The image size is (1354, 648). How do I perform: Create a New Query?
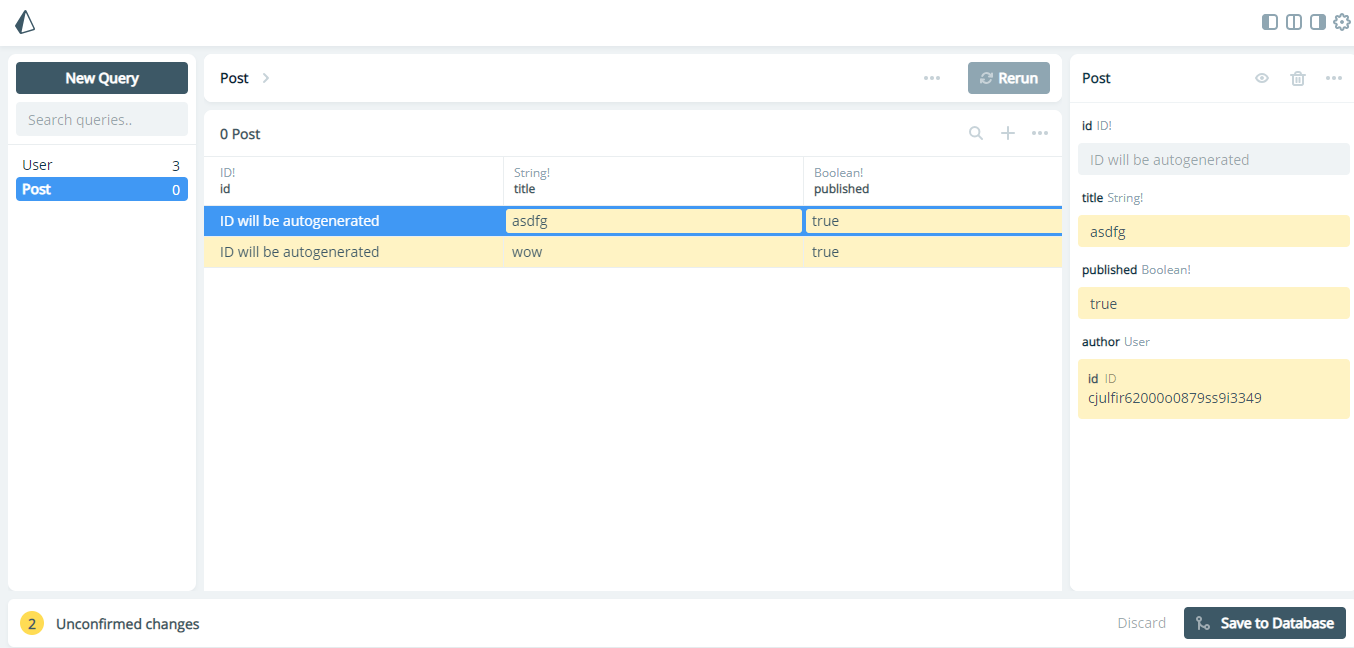click(x=101, y=77)
